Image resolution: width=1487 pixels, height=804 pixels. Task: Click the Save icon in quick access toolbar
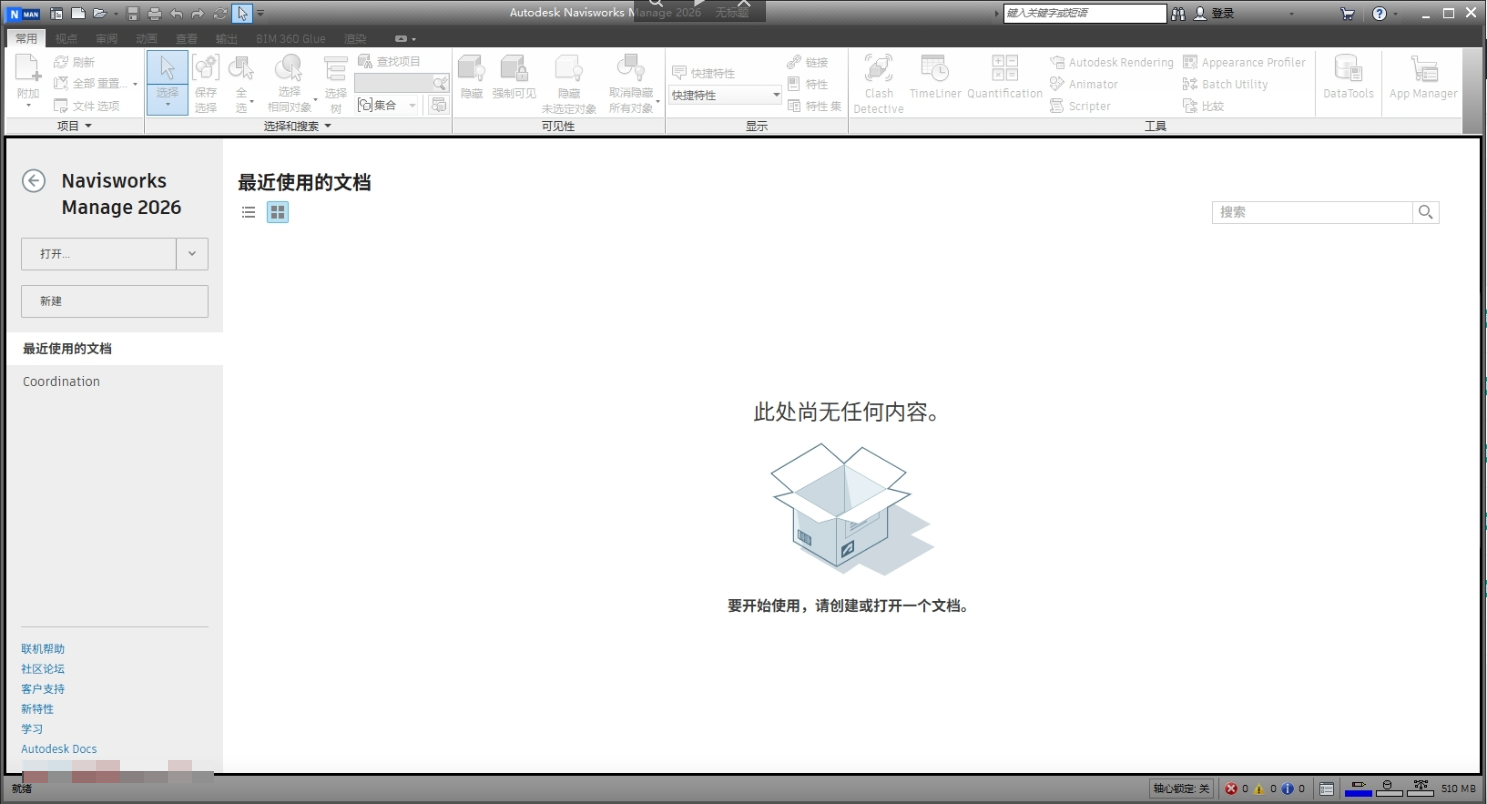[133, 13]
